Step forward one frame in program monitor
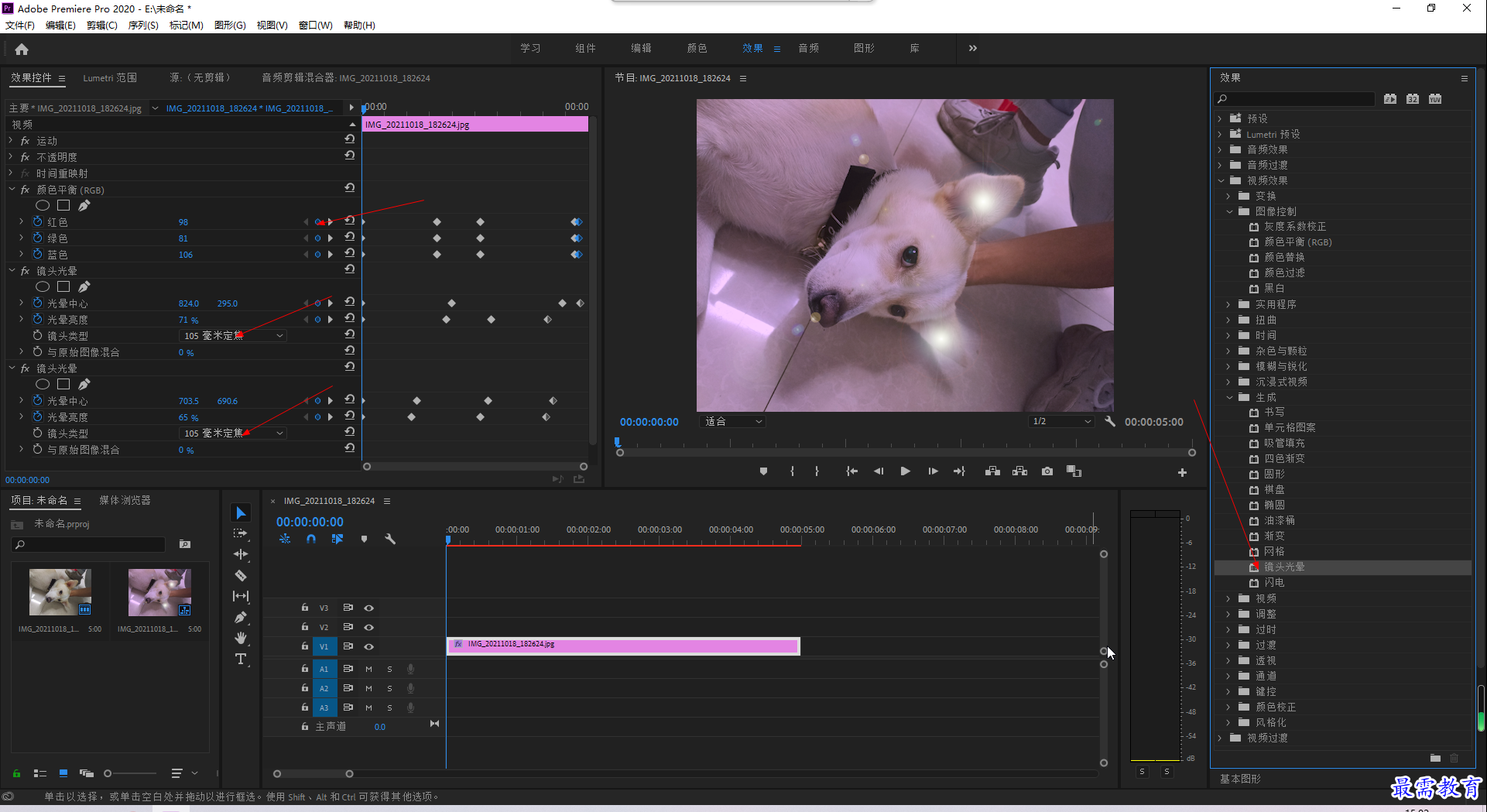The height and width of the screenshot is (812, 1487). pyautogui.click(x=933, y=471)
